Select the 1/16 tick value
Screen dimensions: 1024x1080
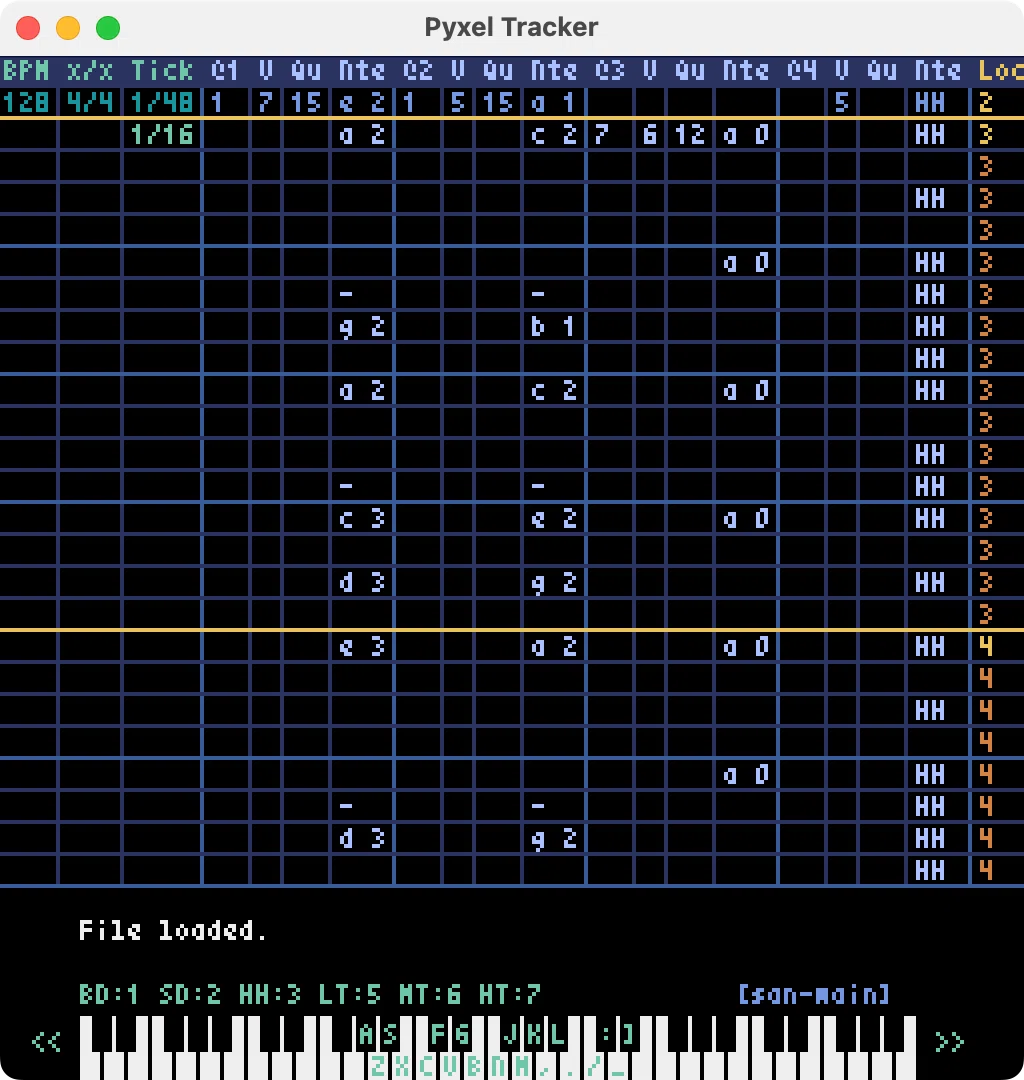point(162,134)
